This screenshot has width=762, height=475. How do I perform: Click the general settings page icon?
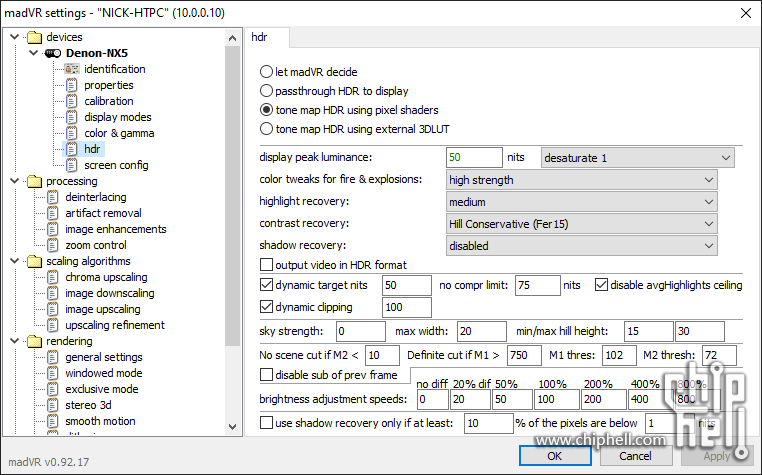tap(52, 357)
